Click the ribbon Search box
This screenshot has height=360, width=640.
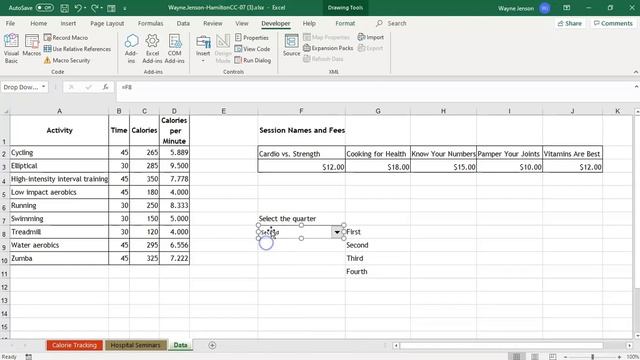click(391, 23)
